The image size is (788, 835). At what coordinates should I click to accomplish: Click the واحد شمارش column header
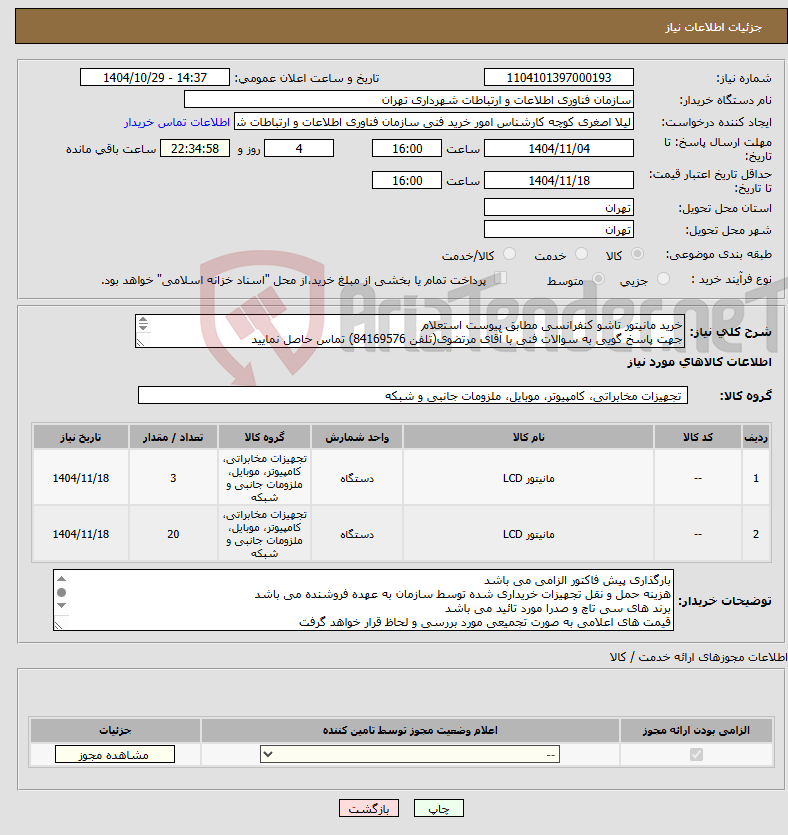[x=357, y=437]
